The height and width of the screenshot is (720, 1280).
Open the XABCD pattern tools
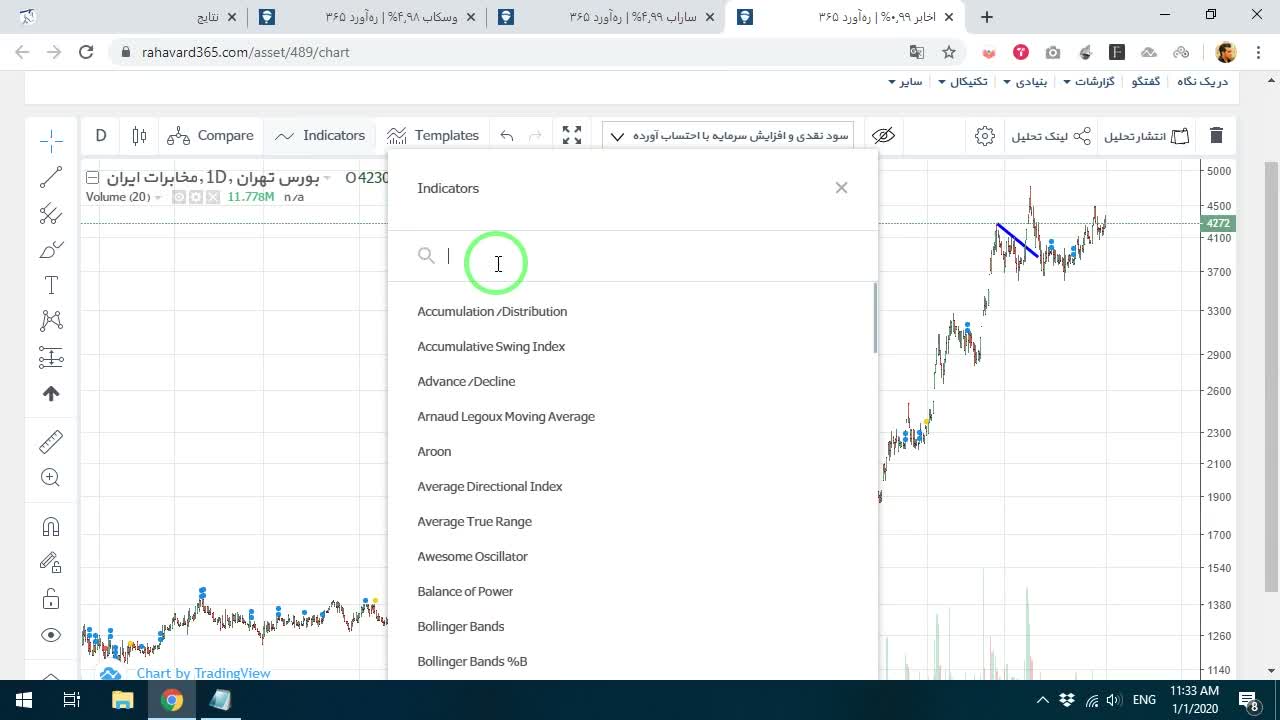click(x=51, y=321)
